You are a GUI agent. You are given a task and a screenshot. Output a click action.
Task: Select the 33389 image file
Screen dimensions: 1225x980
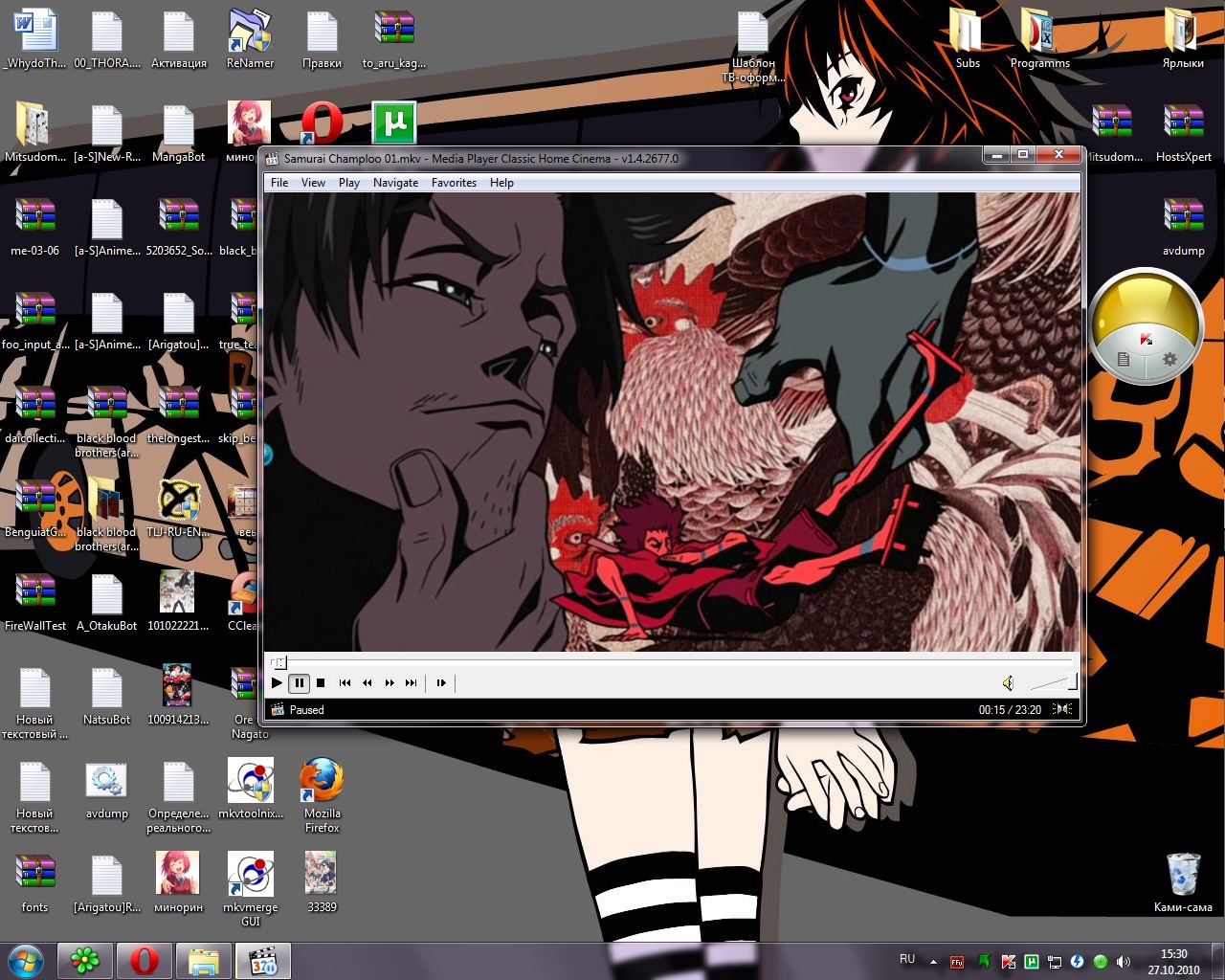click(x=322, y=883)
